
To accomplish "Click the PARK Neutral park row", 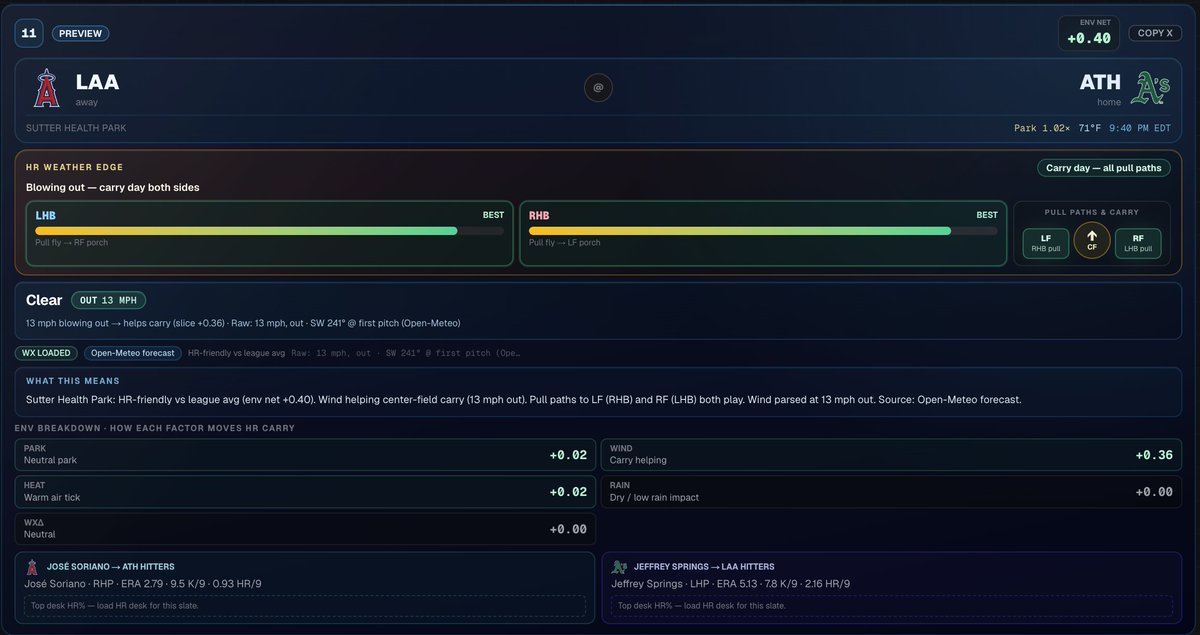I will point(304,455).
